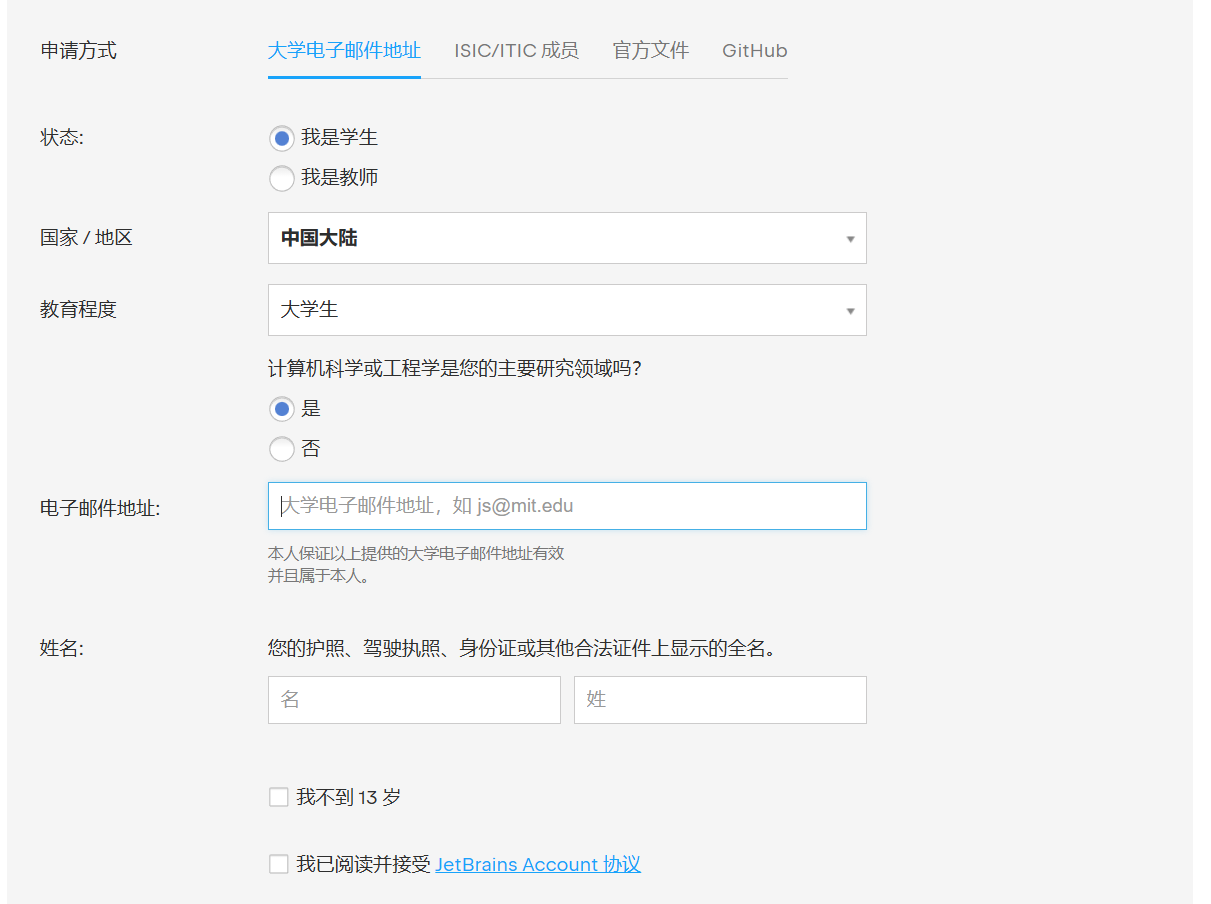Switch to the 大学电子邮件地址 tab
This screenshot has width=1211, height=904.
pyautogui.click(x=344, y=51)
